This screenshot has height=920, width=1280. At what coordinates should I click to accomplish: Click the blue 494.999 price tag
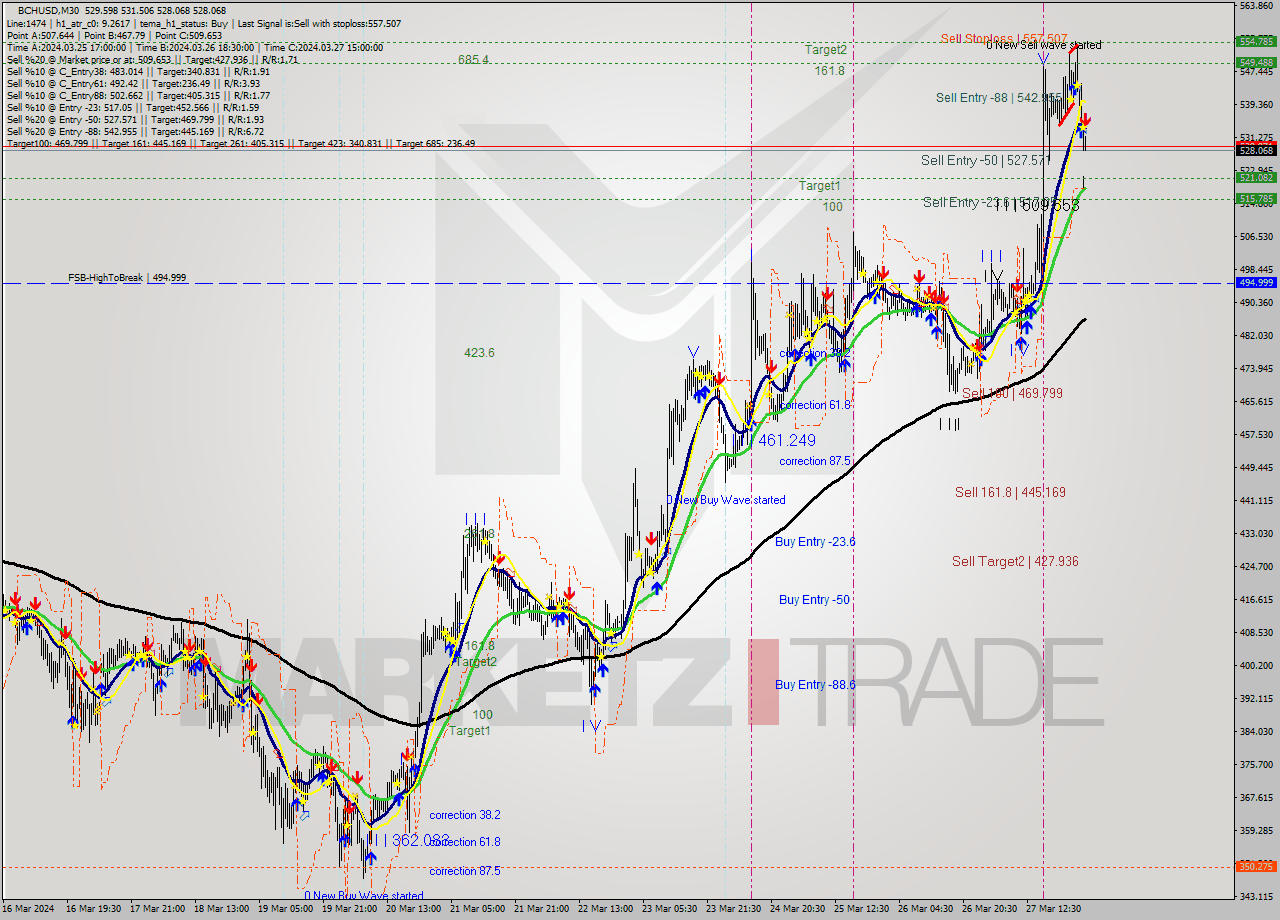coord(1256,282)
